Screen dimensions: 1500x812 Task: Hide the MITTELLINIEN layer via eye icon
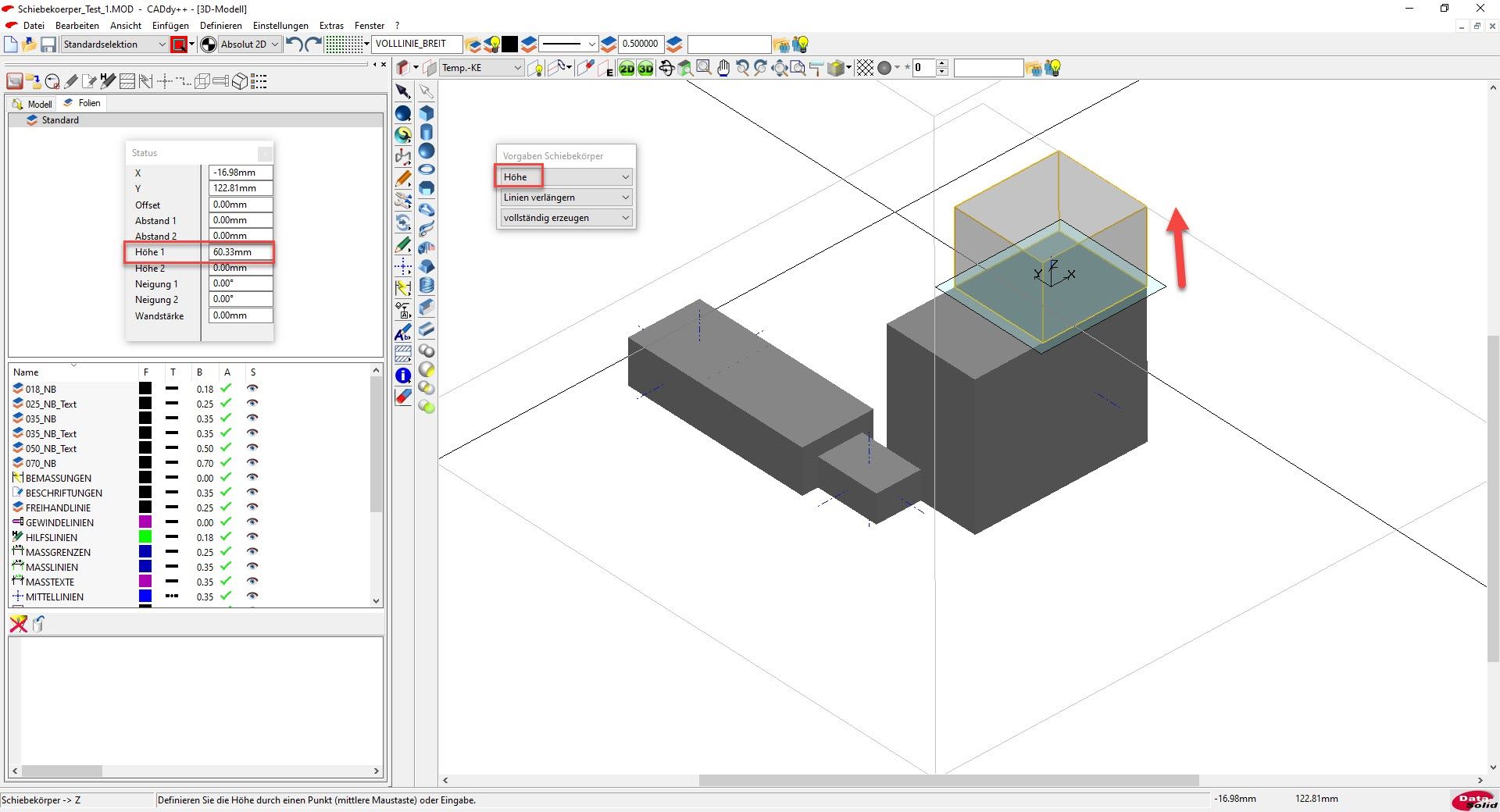click(252, 597)
